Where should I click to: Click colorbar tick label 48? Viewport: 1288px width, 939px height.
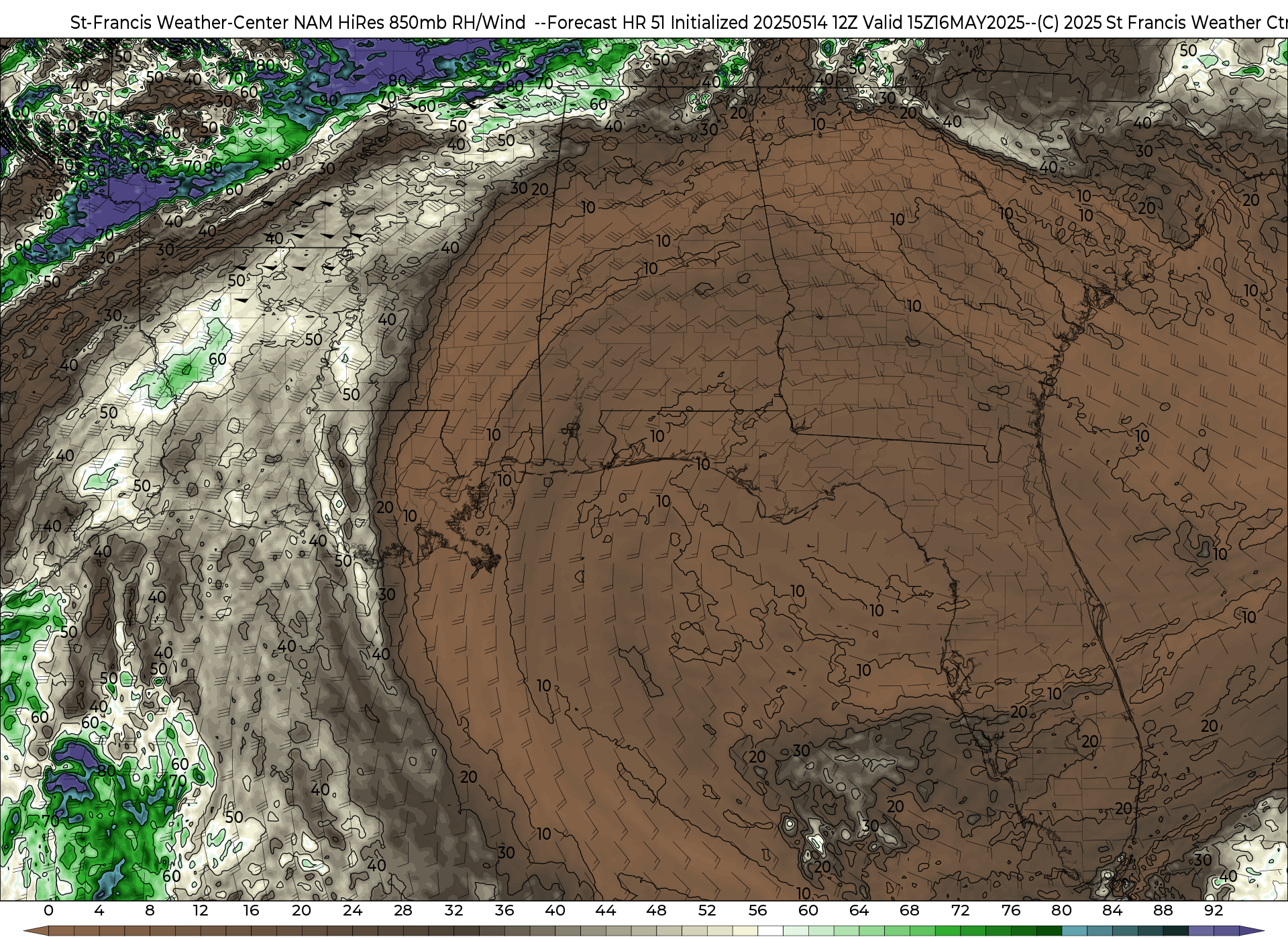click(x=656, y=910)
